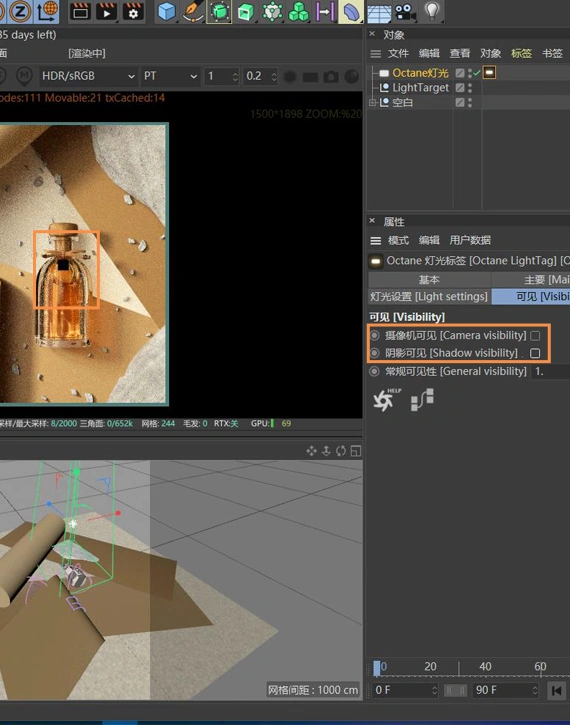This screenshot has width=570, height=725.
Task: Click the Floor environment icon
Action: (x=379, y=12)
